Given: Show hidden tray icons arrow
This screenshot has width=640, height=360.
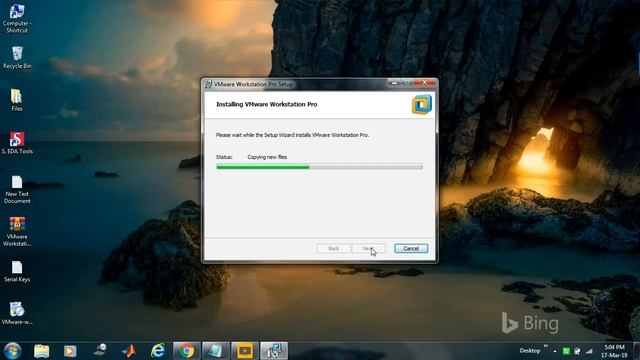Looking at the screenshot, I should point(555,351).
